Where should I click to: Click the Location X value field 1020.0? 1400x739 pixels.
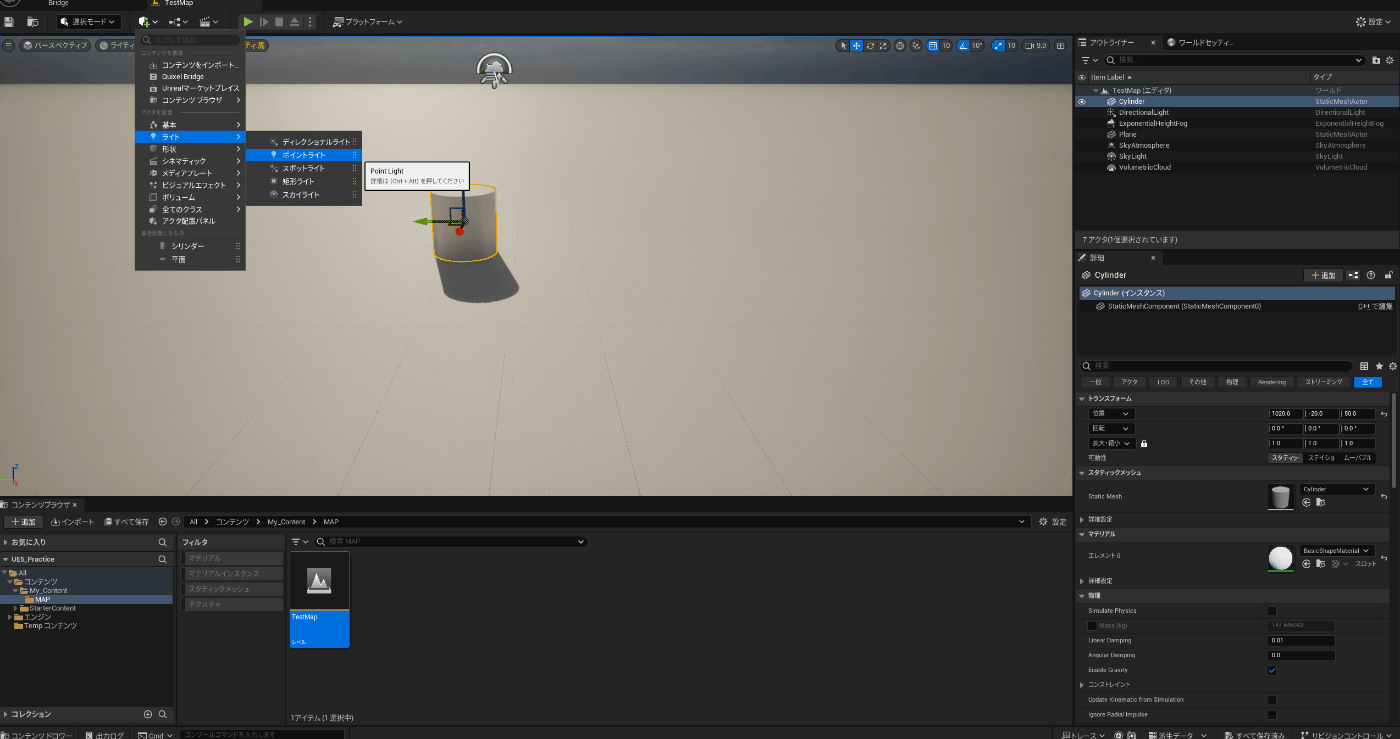pos(1286,413)
